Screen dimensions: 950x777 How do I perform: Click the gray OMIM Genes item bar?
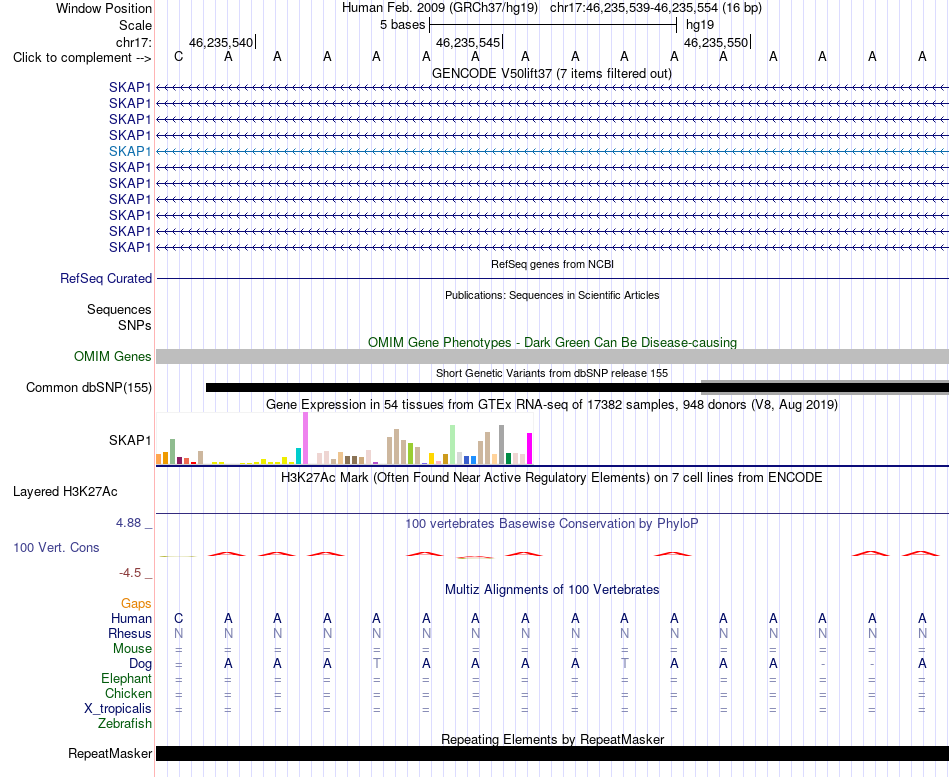[x=552, y=356]
